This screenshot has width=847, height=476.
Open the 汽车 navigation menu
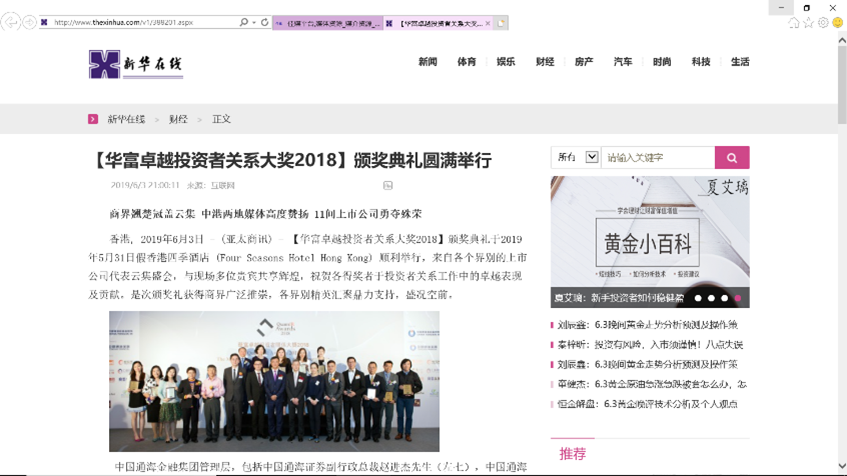tap(623, 62)
